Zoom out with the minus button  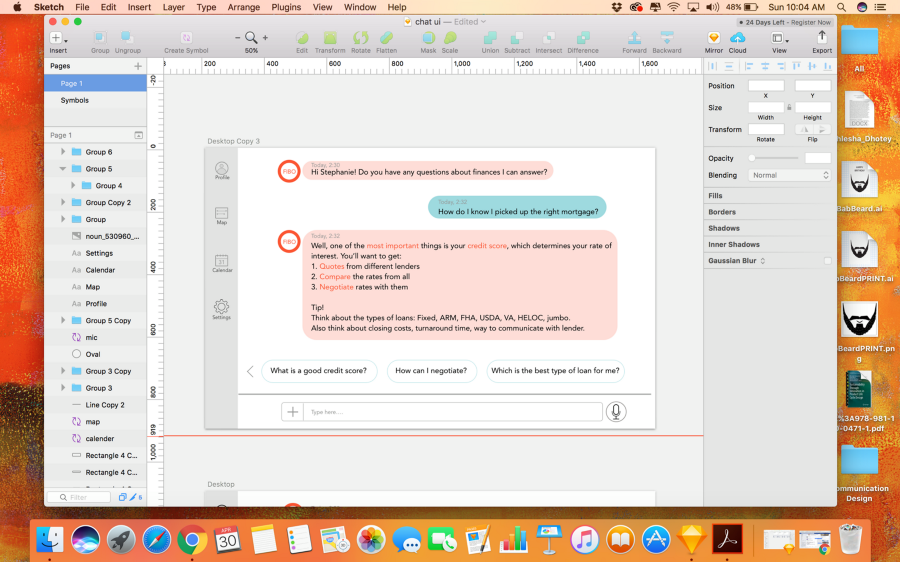238,38
